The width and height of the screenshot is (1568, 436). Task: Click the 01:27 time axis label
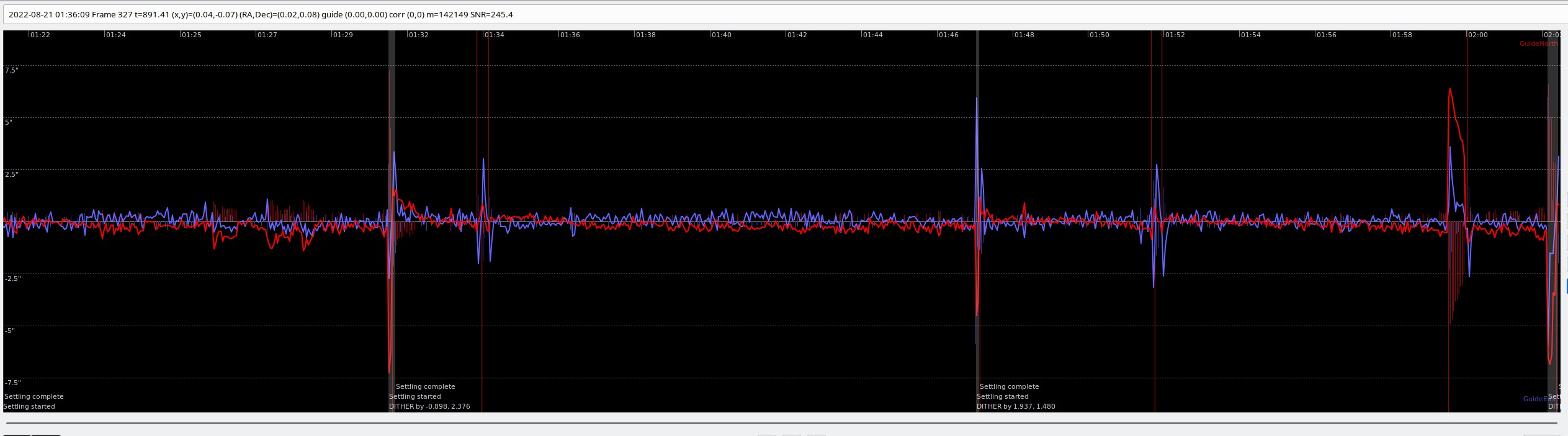coord(267,35)
